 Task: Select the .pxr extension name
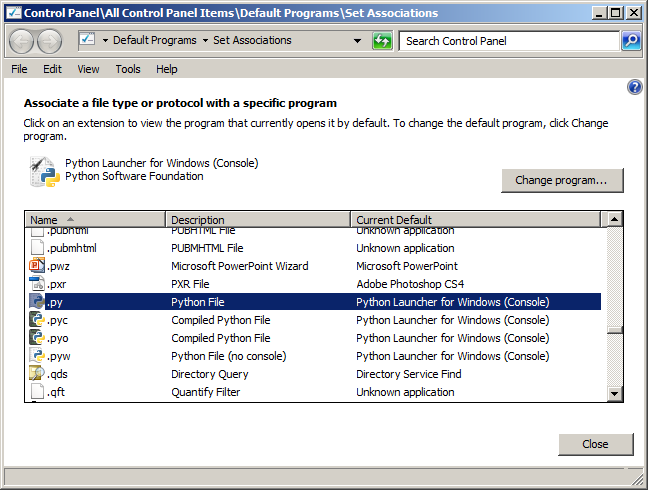tap(57, 284)
